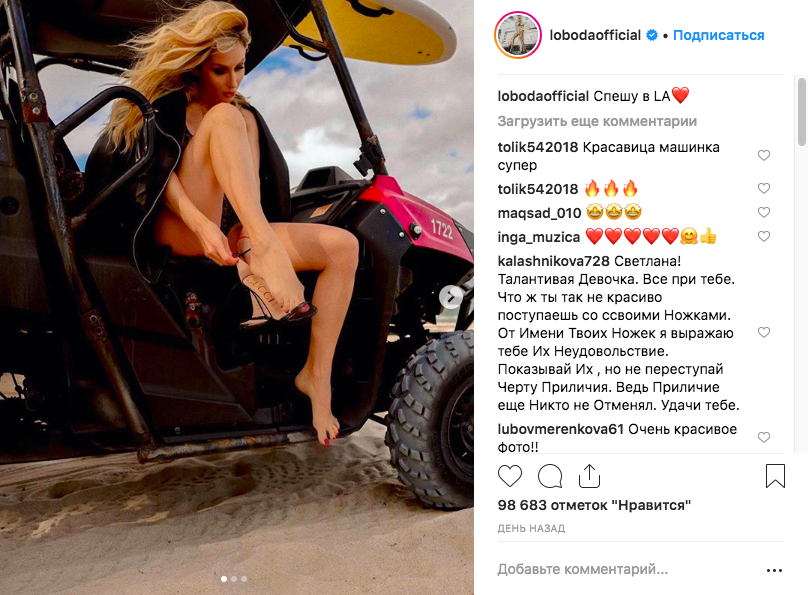
Task: Like tolik542018's "Красавица машинка" comment
Action: pyautogui.click(x=764, y=155)
